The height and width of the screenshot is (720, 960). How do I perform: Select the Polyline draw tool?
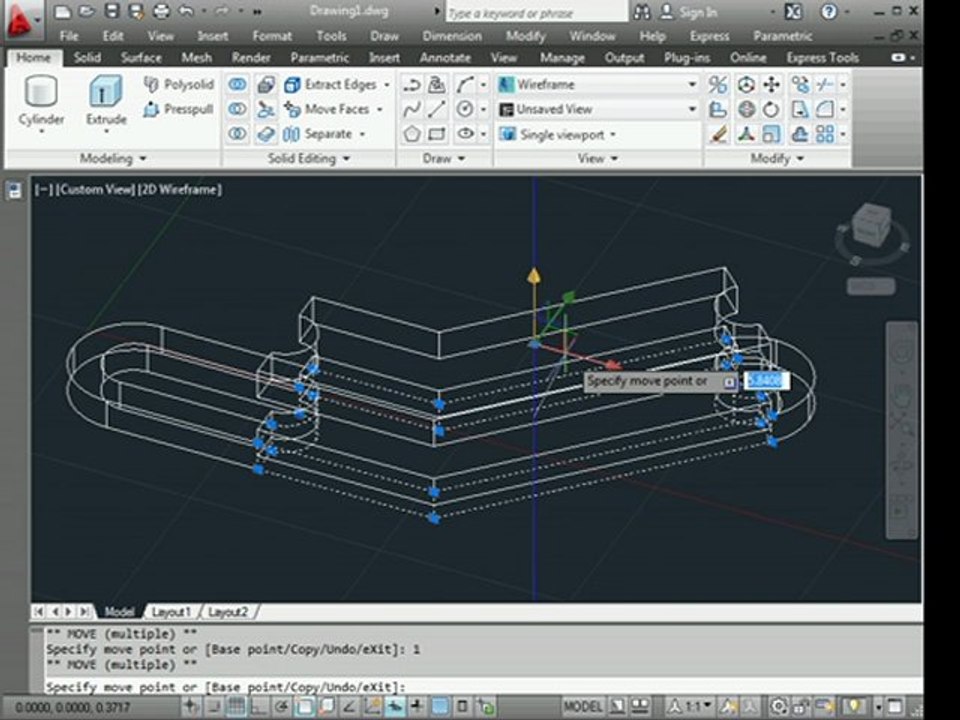(x=412, y=84)
